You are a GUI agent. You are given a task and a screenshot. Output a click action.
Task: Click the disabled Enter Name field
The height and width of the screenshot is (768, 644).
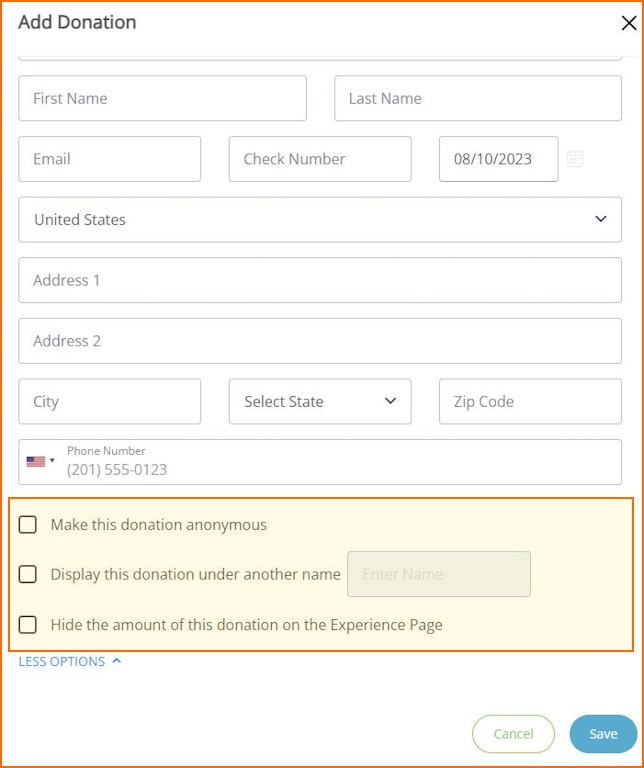(439, 574)
